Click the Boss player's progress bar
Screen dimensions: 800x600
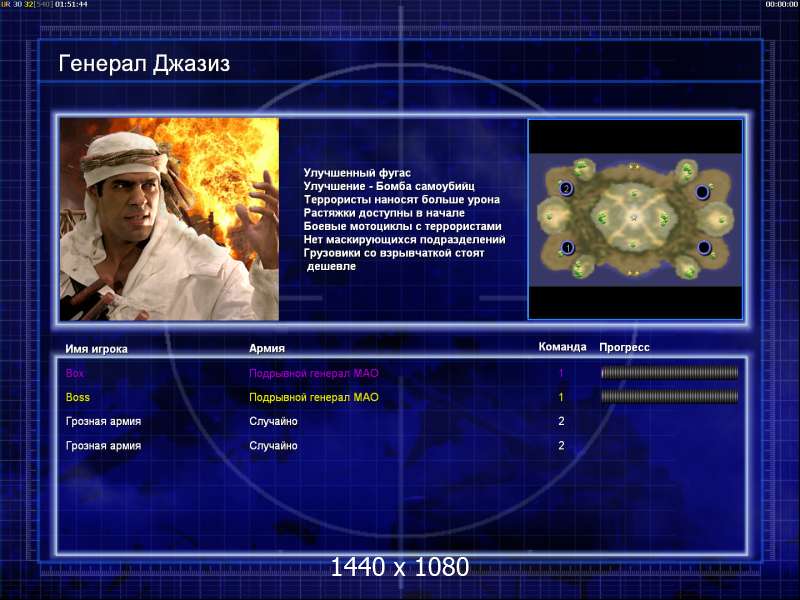click(x=669, y=396)
